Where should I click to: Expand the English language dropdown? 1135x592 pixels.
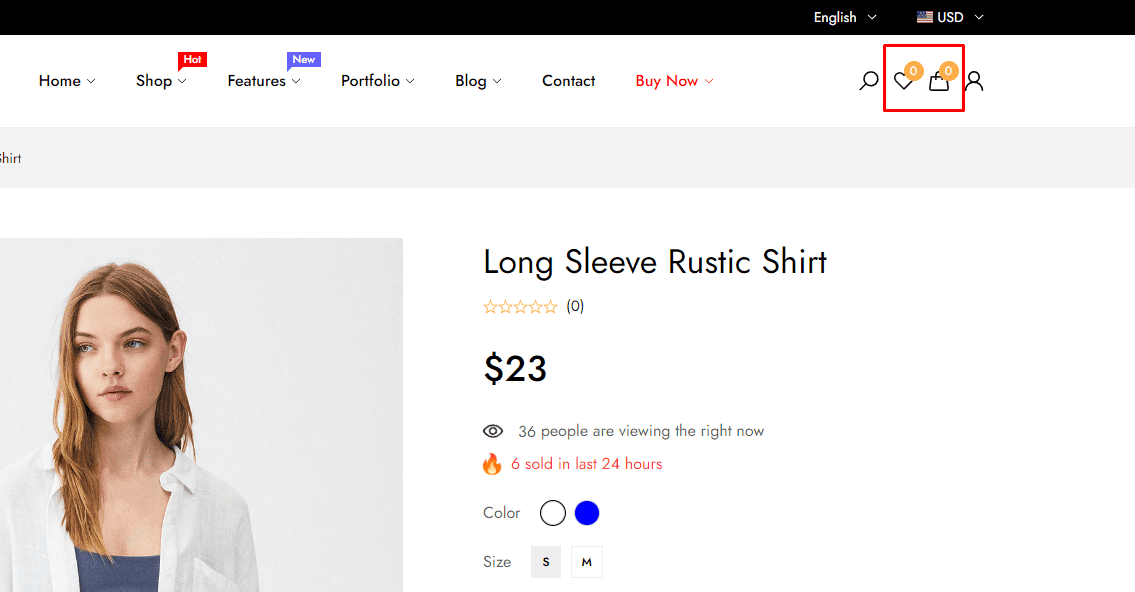(x=844, y=17)
